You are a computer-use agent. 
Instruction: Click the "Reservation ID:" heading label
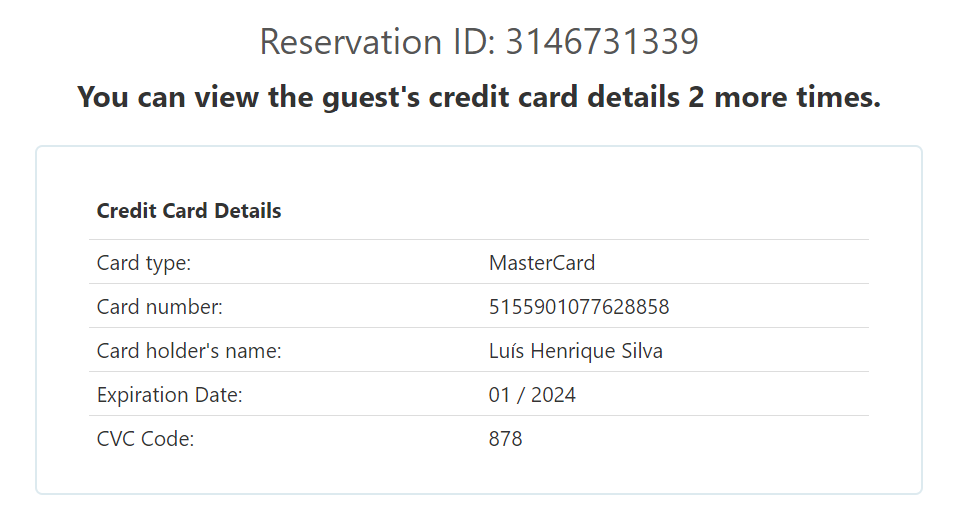click(378, 42)
